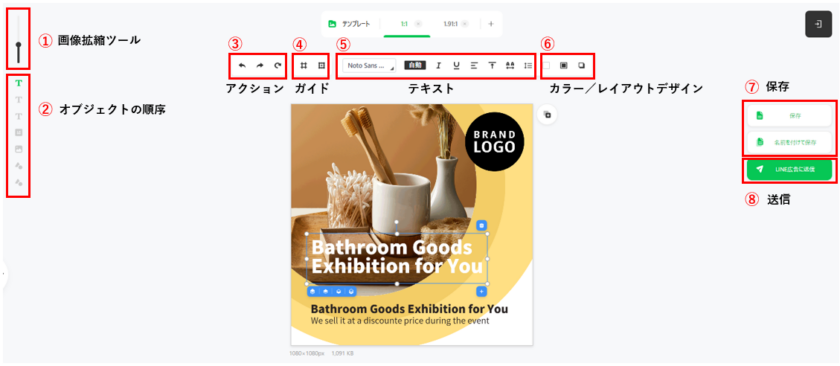Select the framed picture layer icon
The height and width of the screenshot is (366, 840).
coord(19,149)
